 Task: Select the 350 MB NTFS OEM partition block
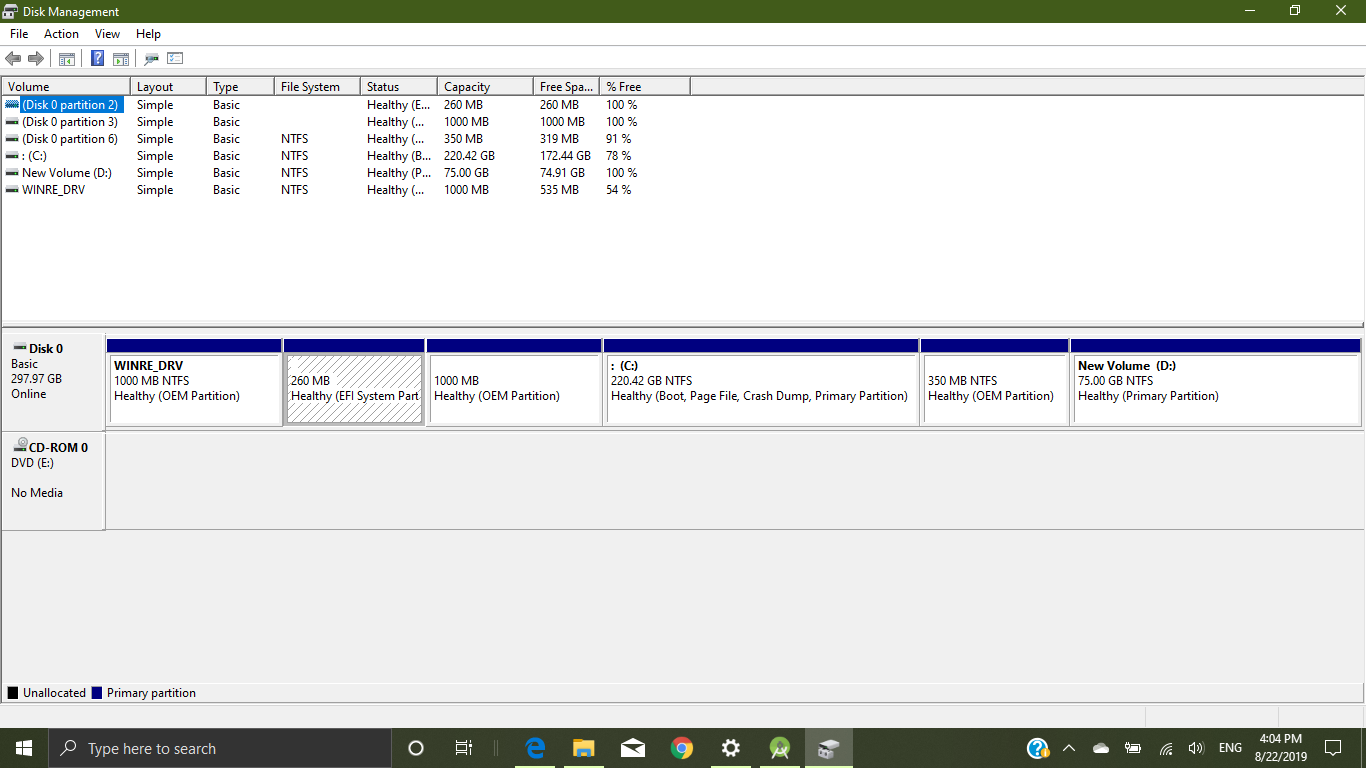coord(995,382)
